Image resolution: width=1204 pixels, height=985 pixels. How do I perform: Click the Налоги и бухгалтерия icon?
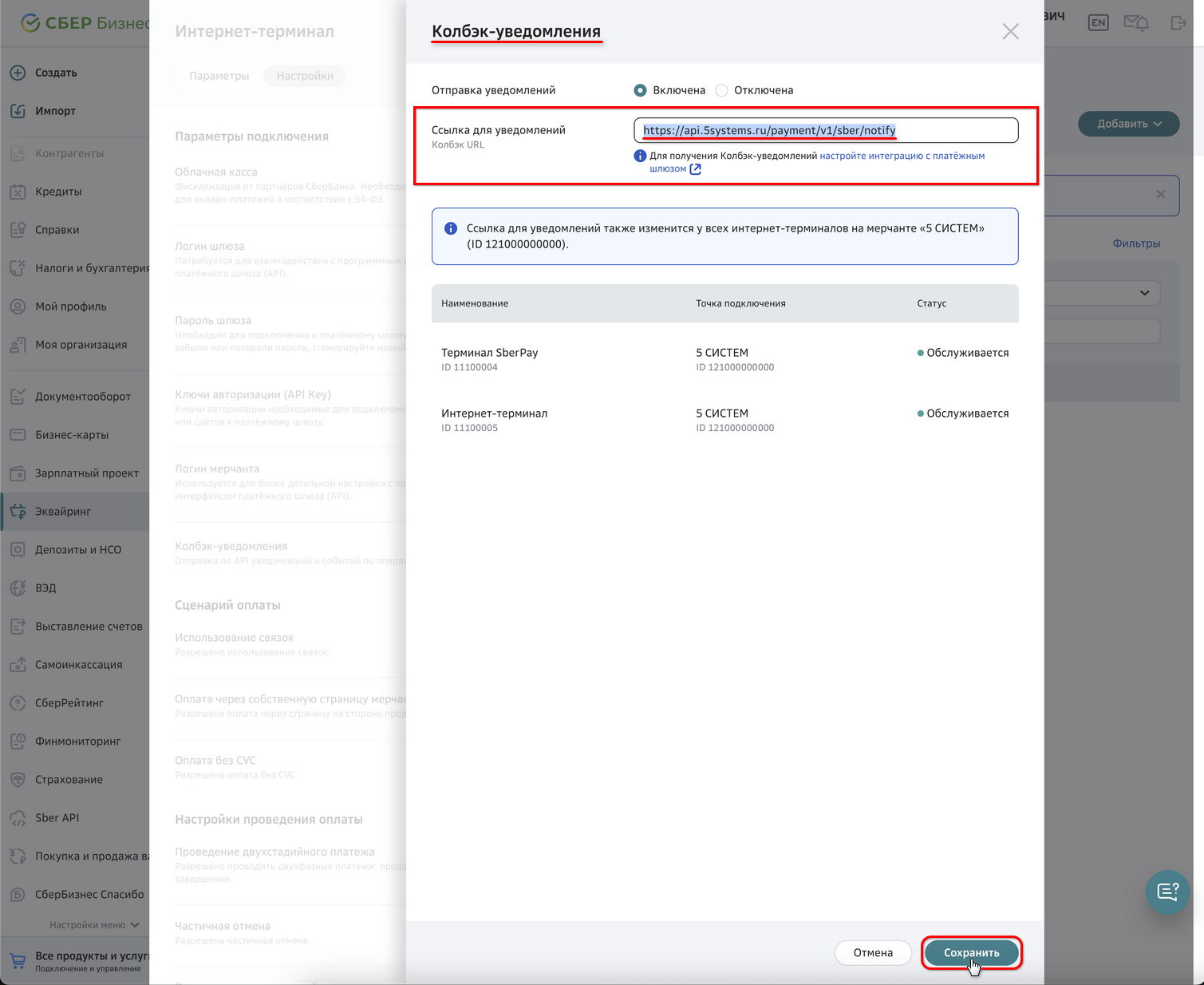tap(18, 268)
